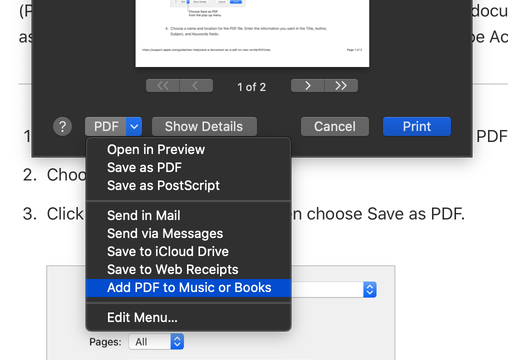The image size is (508, 360).
Task: Select Save to iCloud Drive
Action: coord(189,252)
